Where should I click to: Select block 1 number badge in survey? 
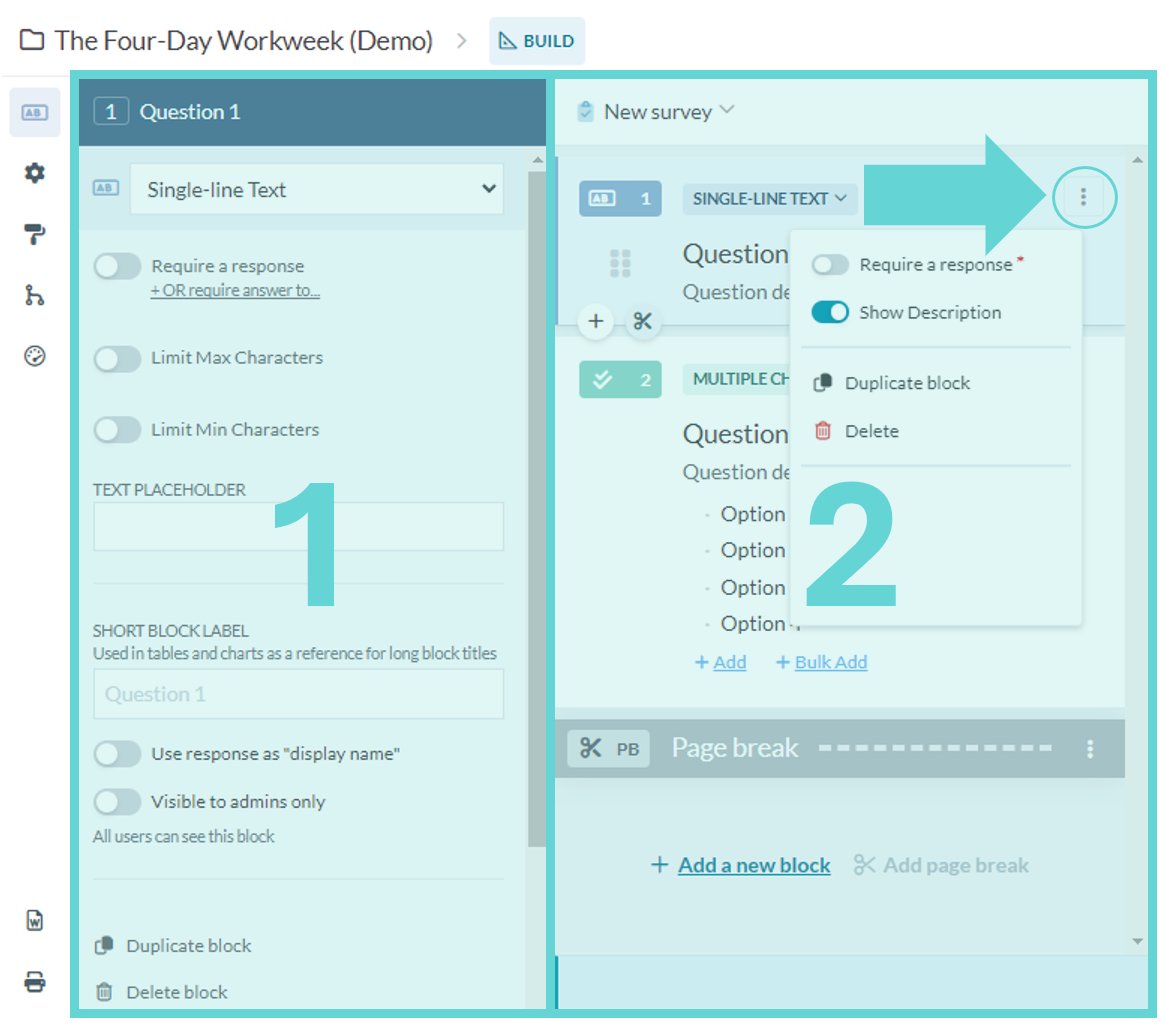coord(620,199)
